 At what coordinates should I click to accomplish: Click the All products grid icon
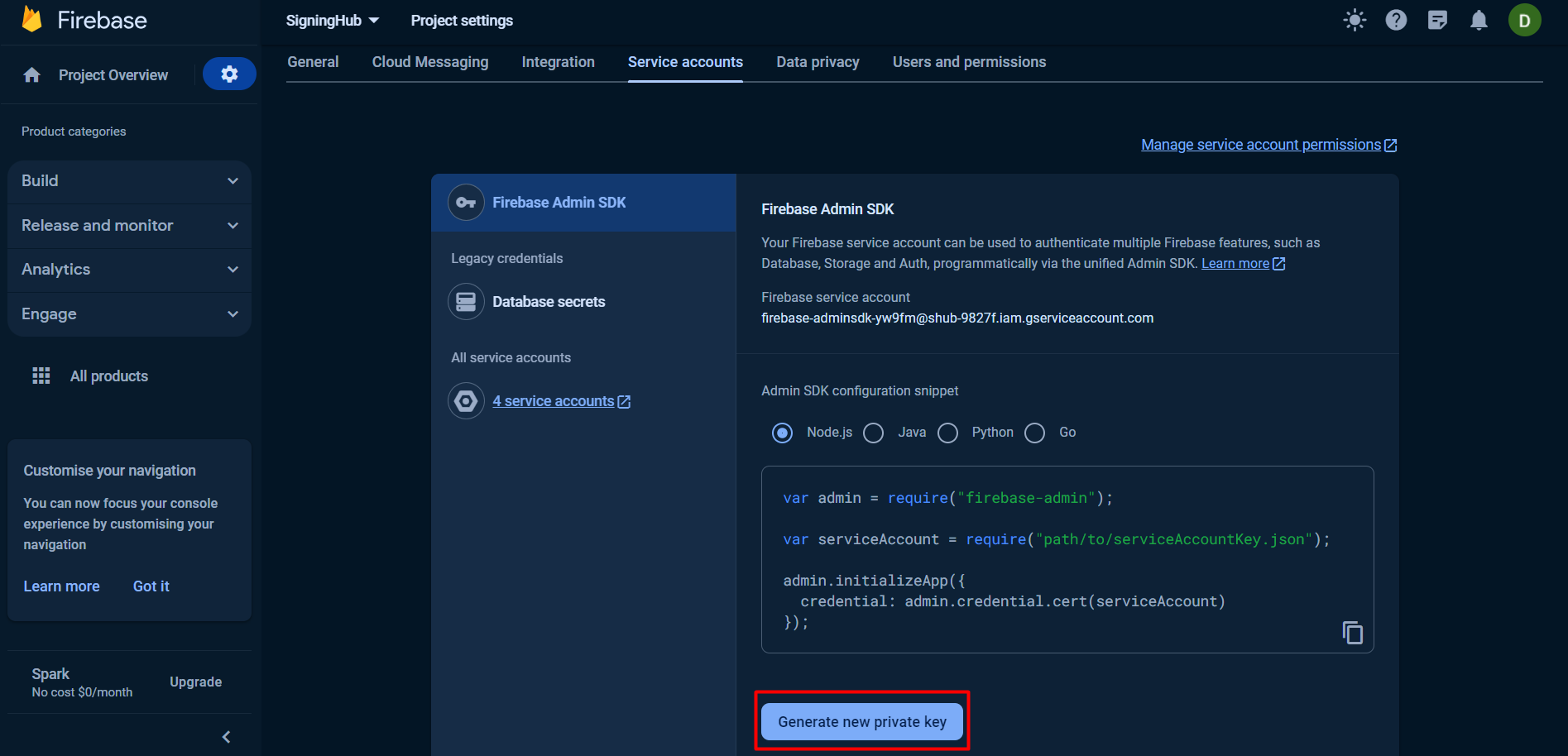[x=41, y=376]
